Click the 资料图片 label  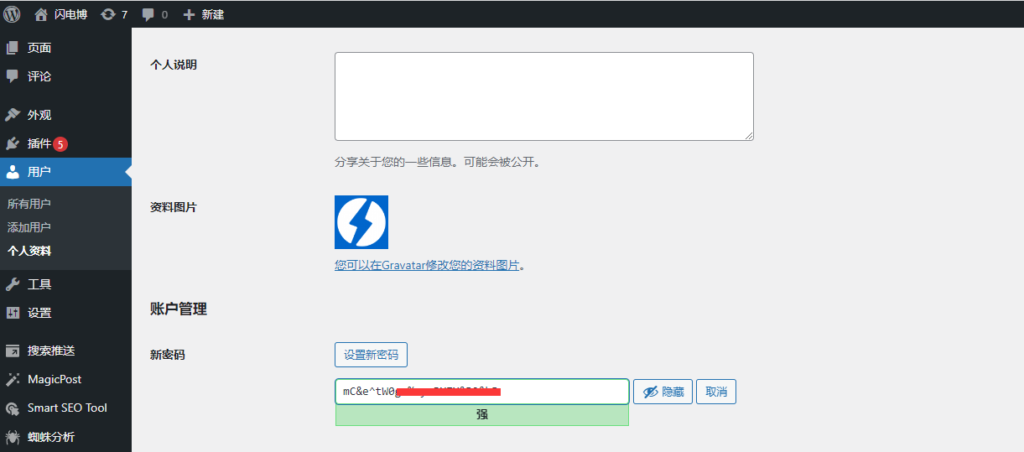(173, 208)
